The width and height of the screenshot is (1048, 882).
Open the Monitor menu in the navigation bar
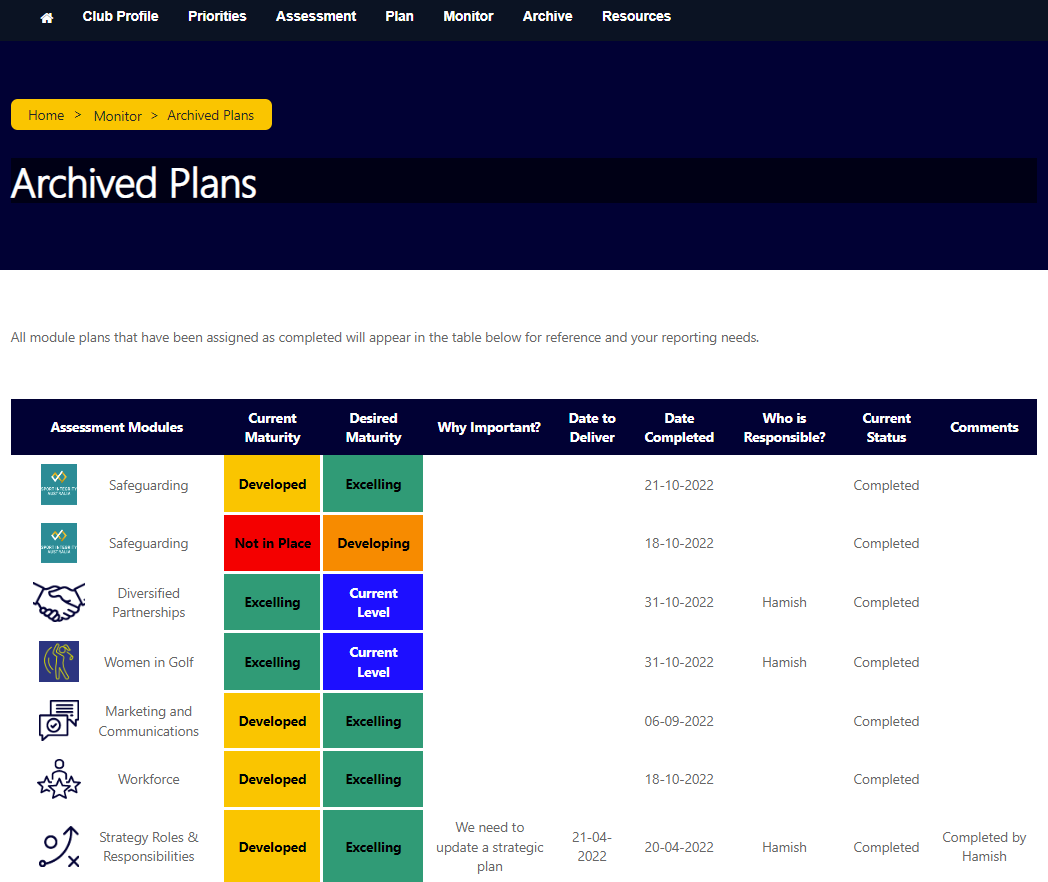click(x=468, y=16)
